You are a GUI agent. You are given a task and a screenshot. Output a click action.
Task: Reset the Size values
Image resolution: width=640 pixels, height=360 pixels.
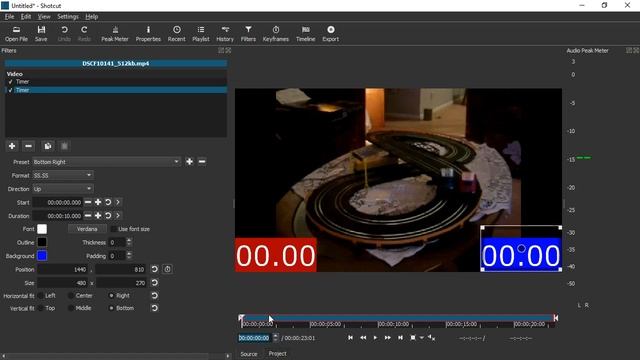154,282
